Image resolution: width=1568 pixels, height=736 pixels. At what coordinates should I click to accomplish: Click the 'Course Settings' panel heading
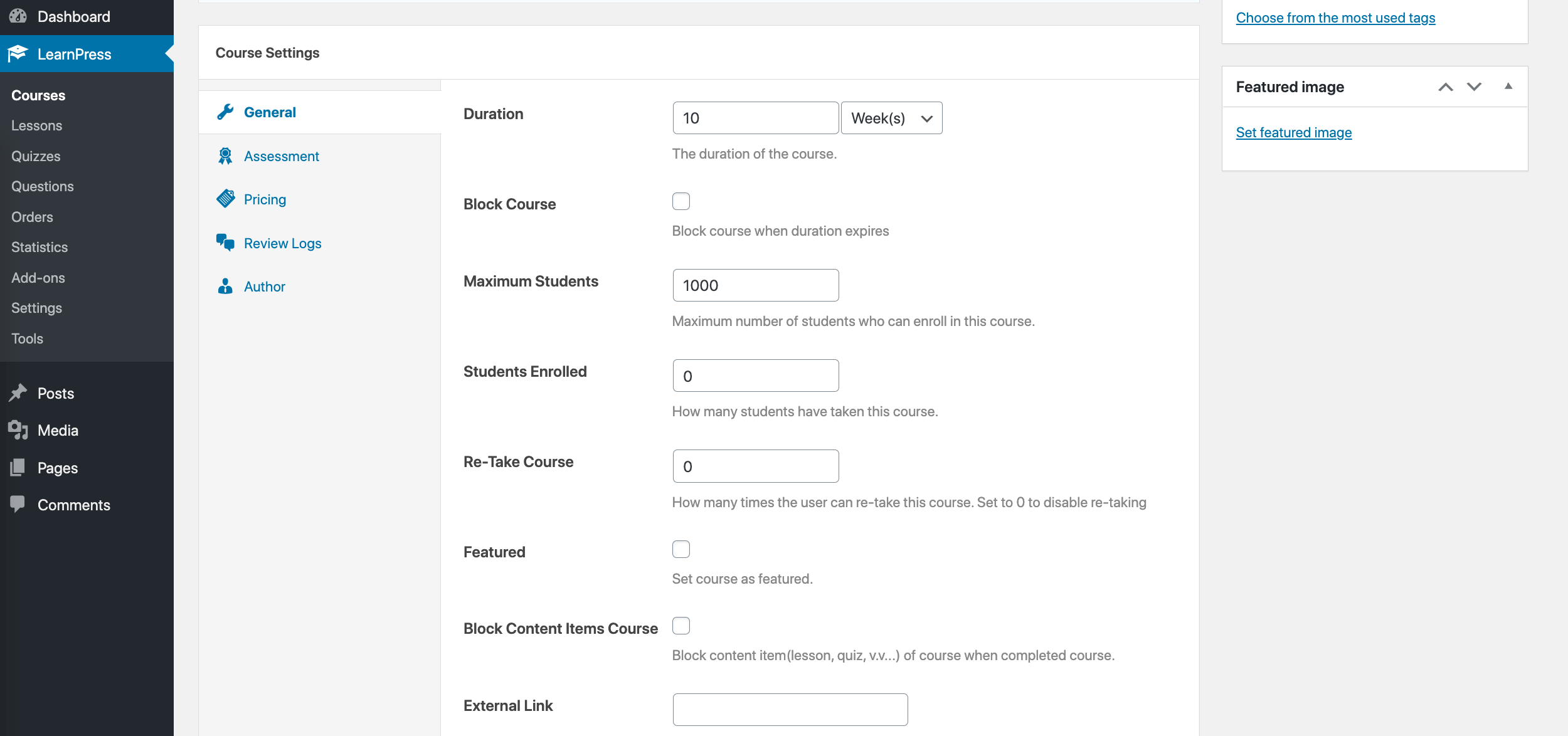[267, 53]
